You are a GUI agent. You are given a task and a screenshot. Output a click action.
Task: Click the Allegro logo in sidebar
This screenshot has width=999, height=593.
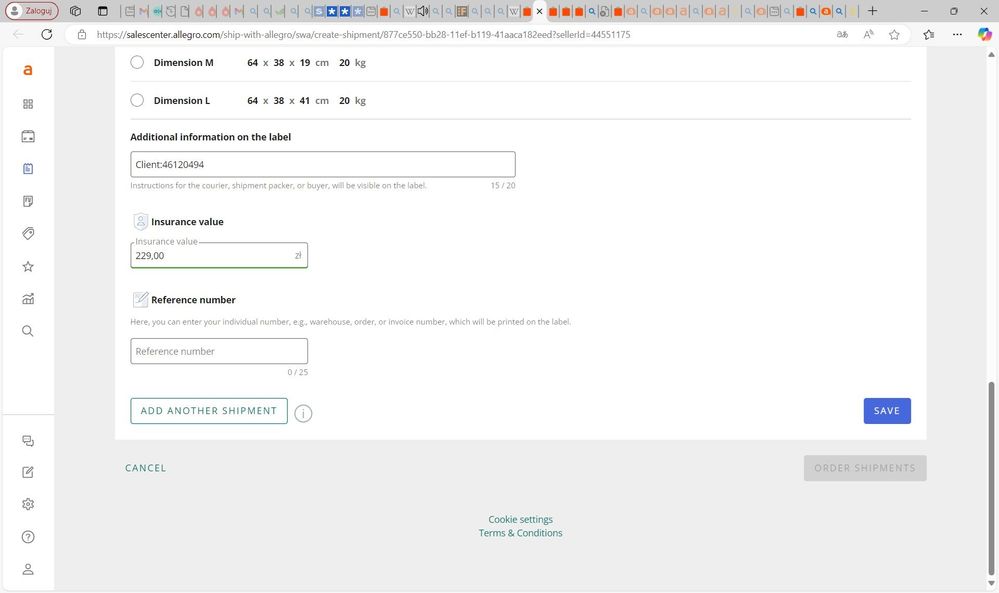(x=28, y=70)
